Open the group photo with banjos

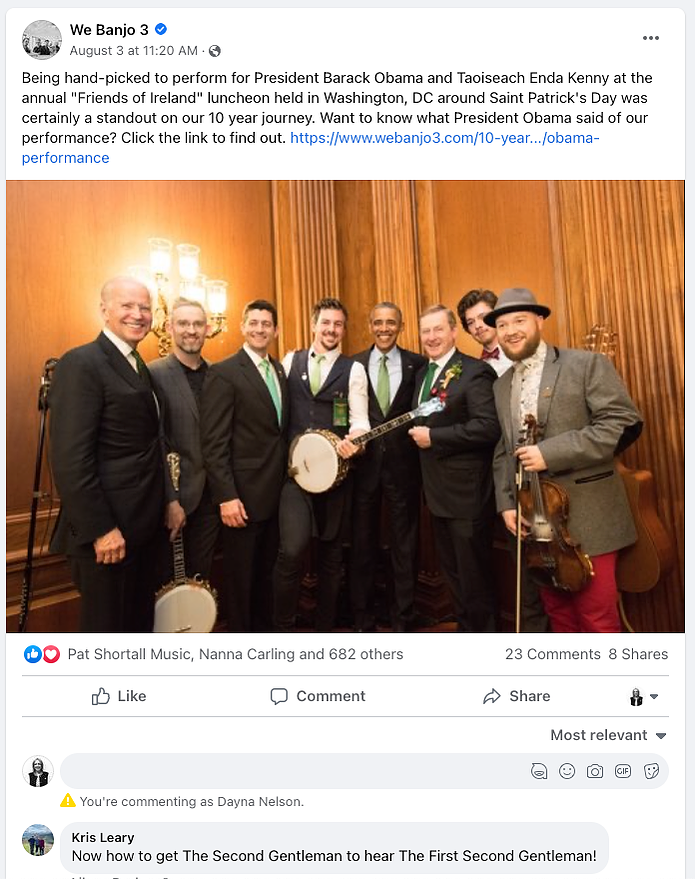click(345, 406)
